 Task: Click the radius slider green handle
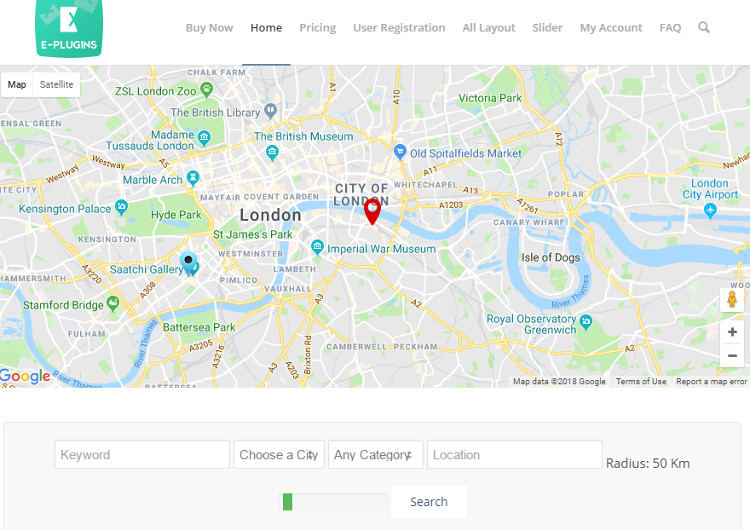tap(287, 502)
